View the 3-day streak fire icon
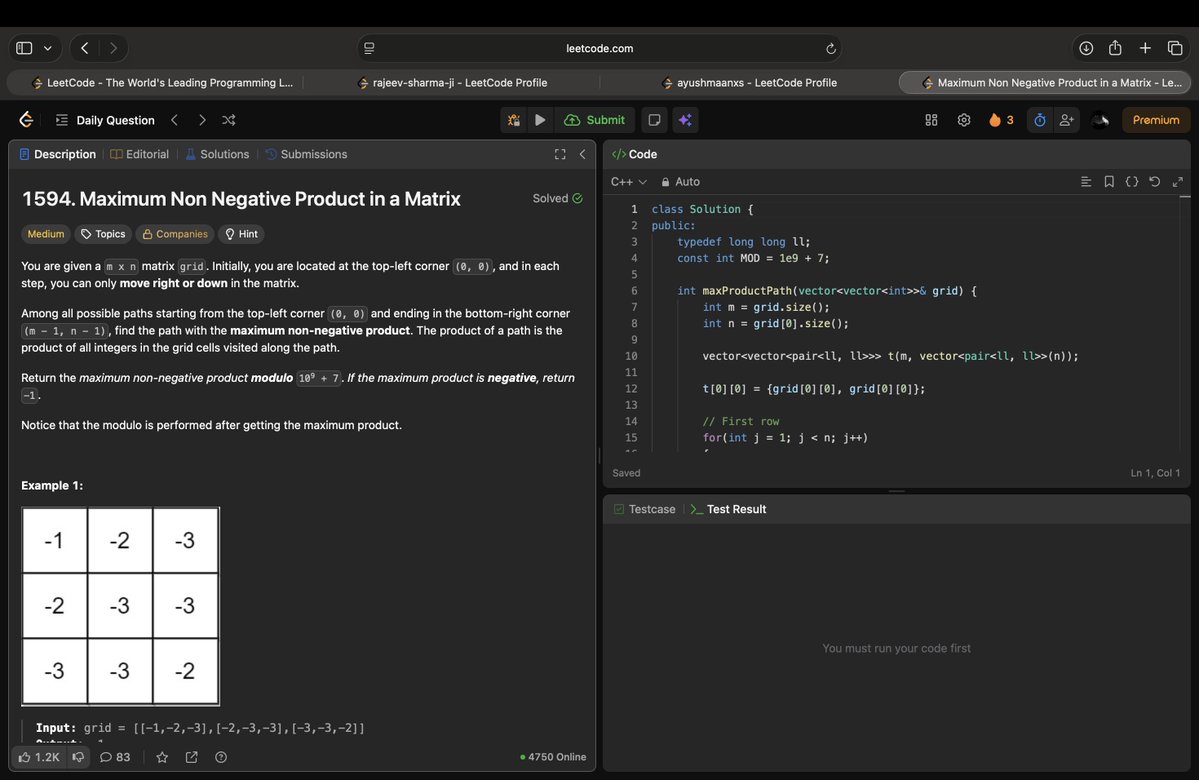Screen dimensions: 1199x780 click(1001, 120)
